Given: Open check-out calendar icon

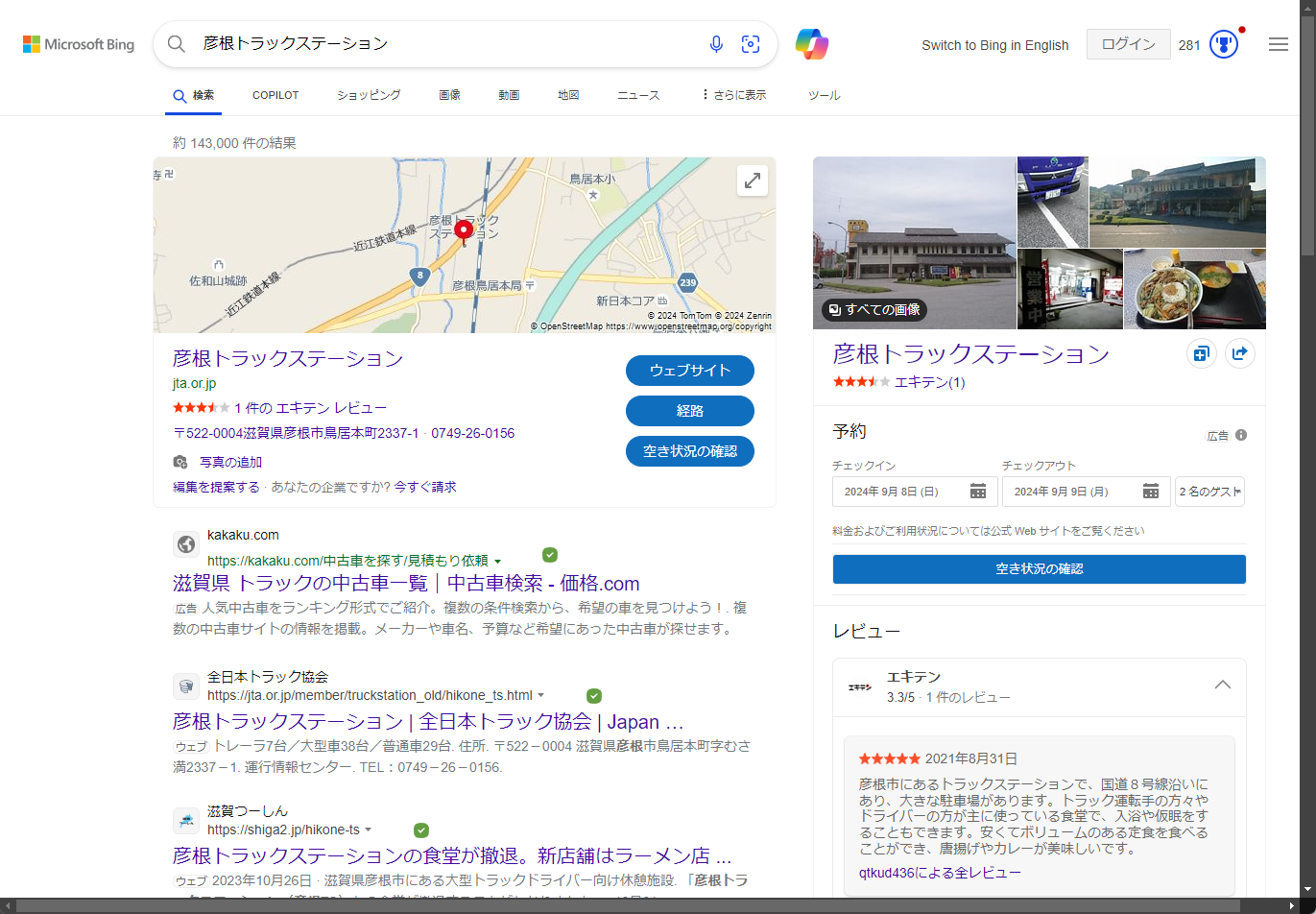Looking at the screenshot, I should click(x=1151, y=492).
